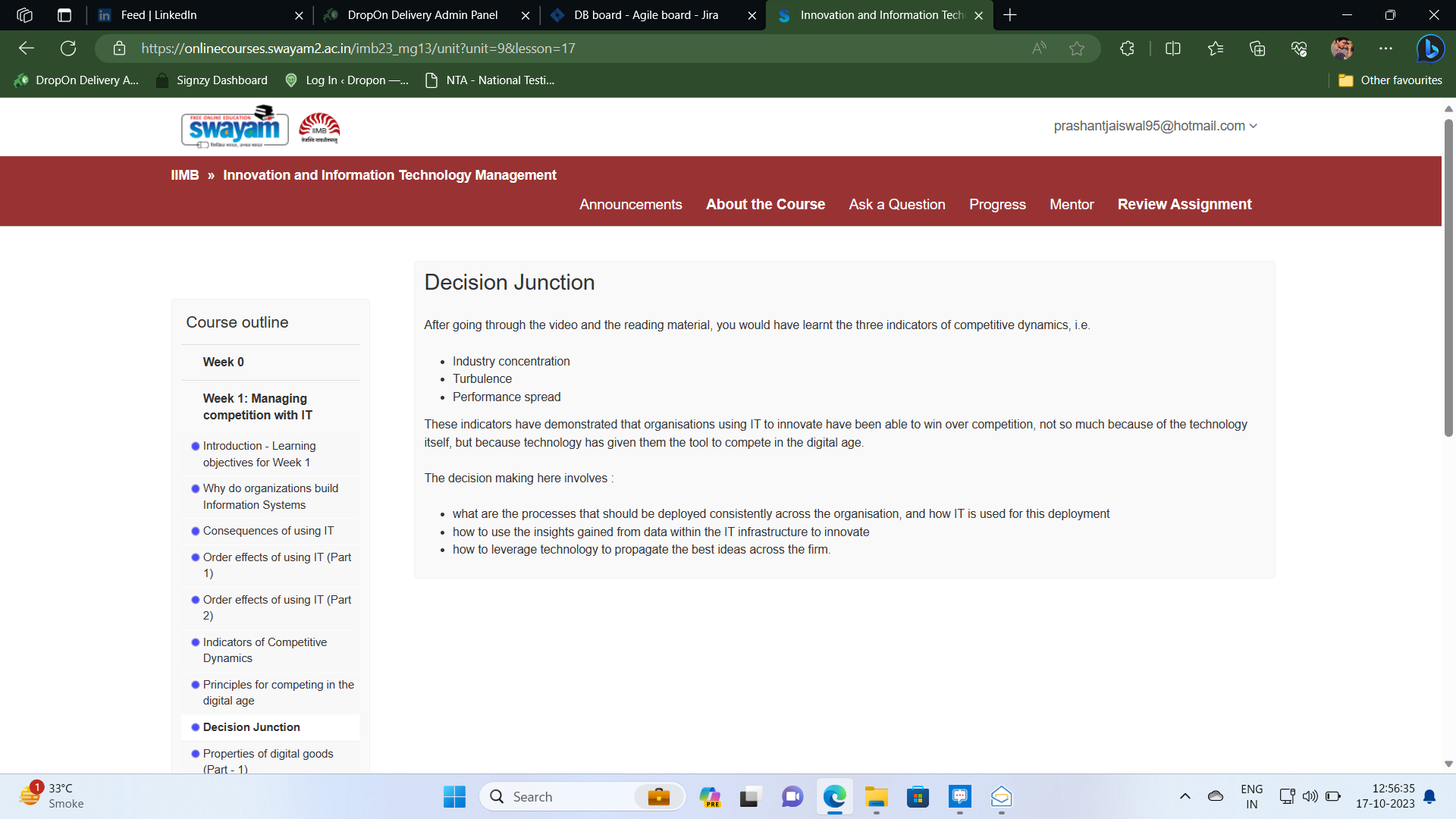
Task: Open Other favourites folder
Action: tap(1391, 80)
